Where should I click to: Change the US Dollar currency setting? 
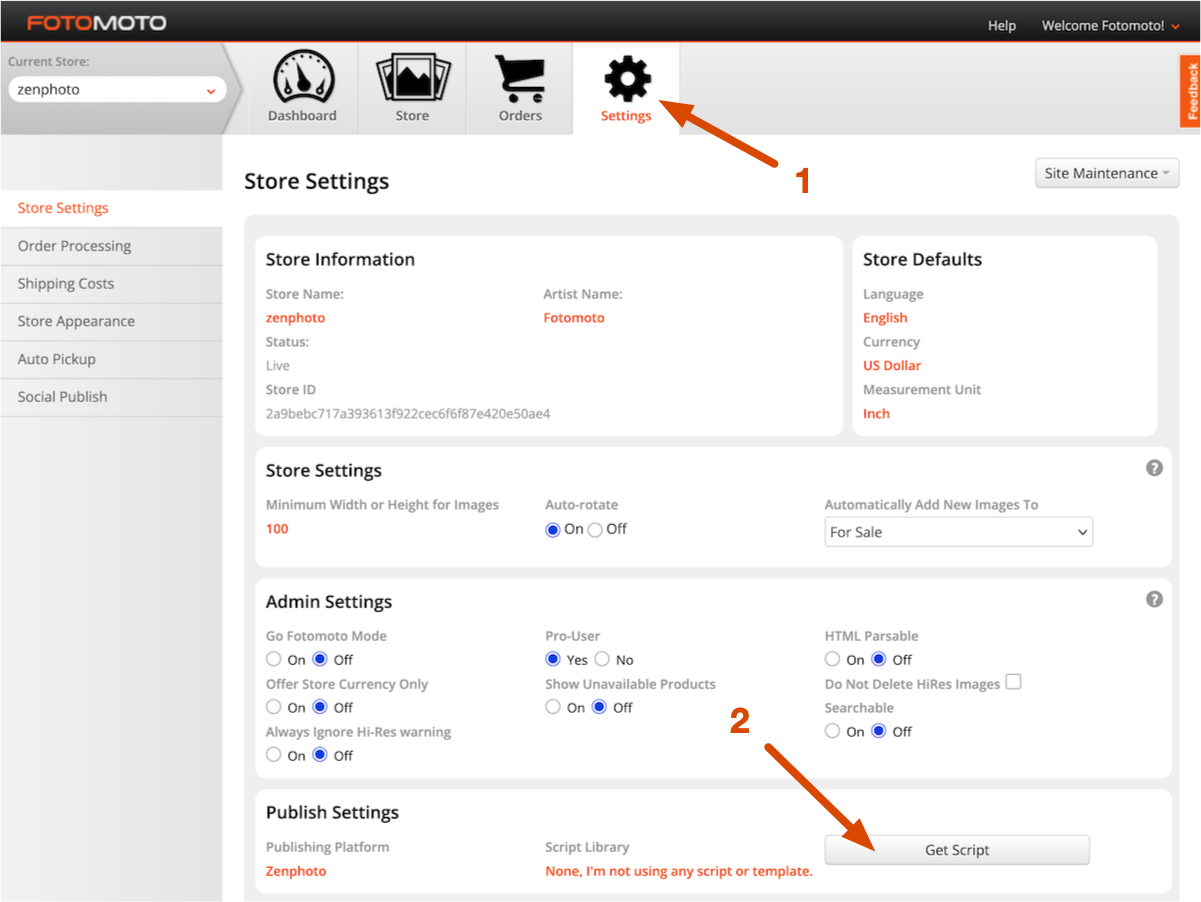[x=892, y=366]
